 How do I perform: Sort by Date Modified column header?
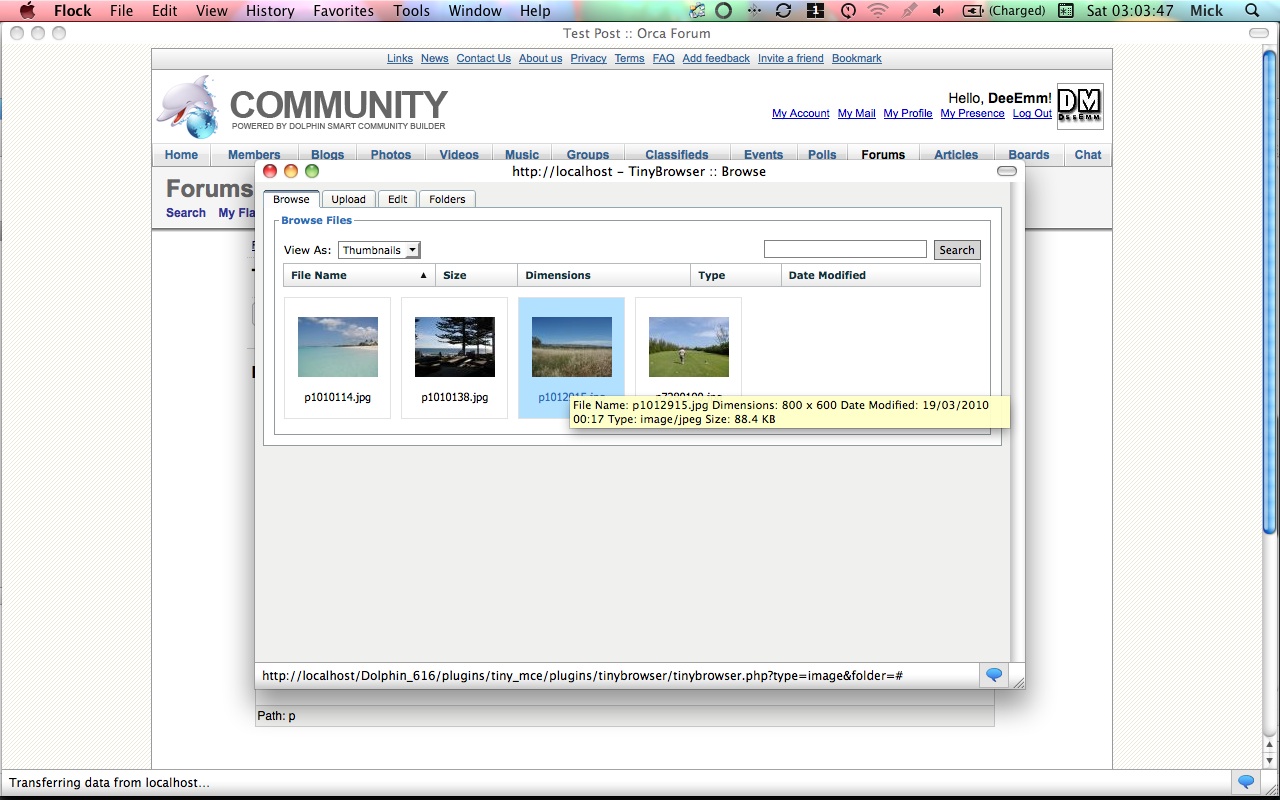pos(880,275)
